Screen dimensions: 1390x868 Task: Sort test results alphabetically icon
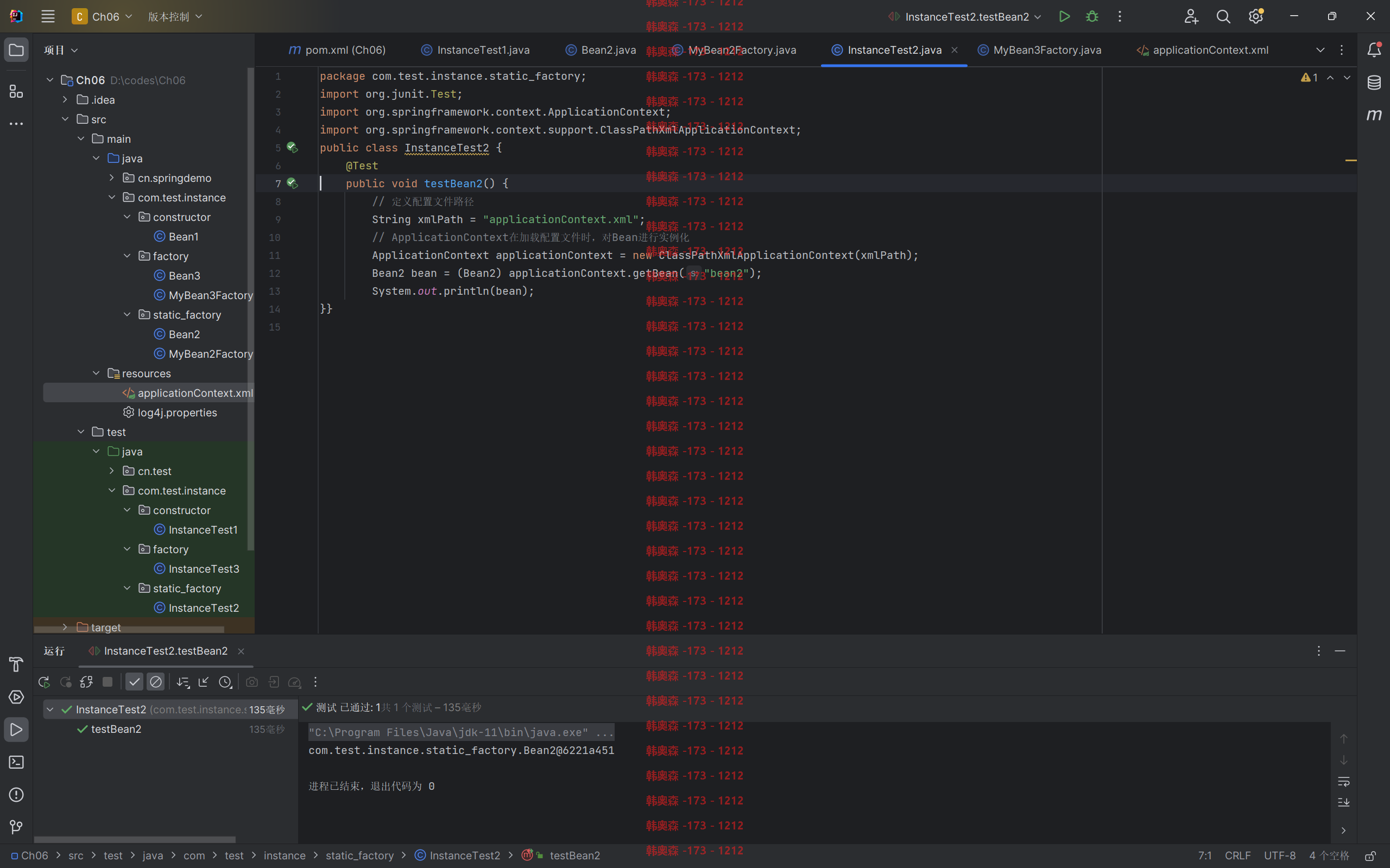coord(182,682)
